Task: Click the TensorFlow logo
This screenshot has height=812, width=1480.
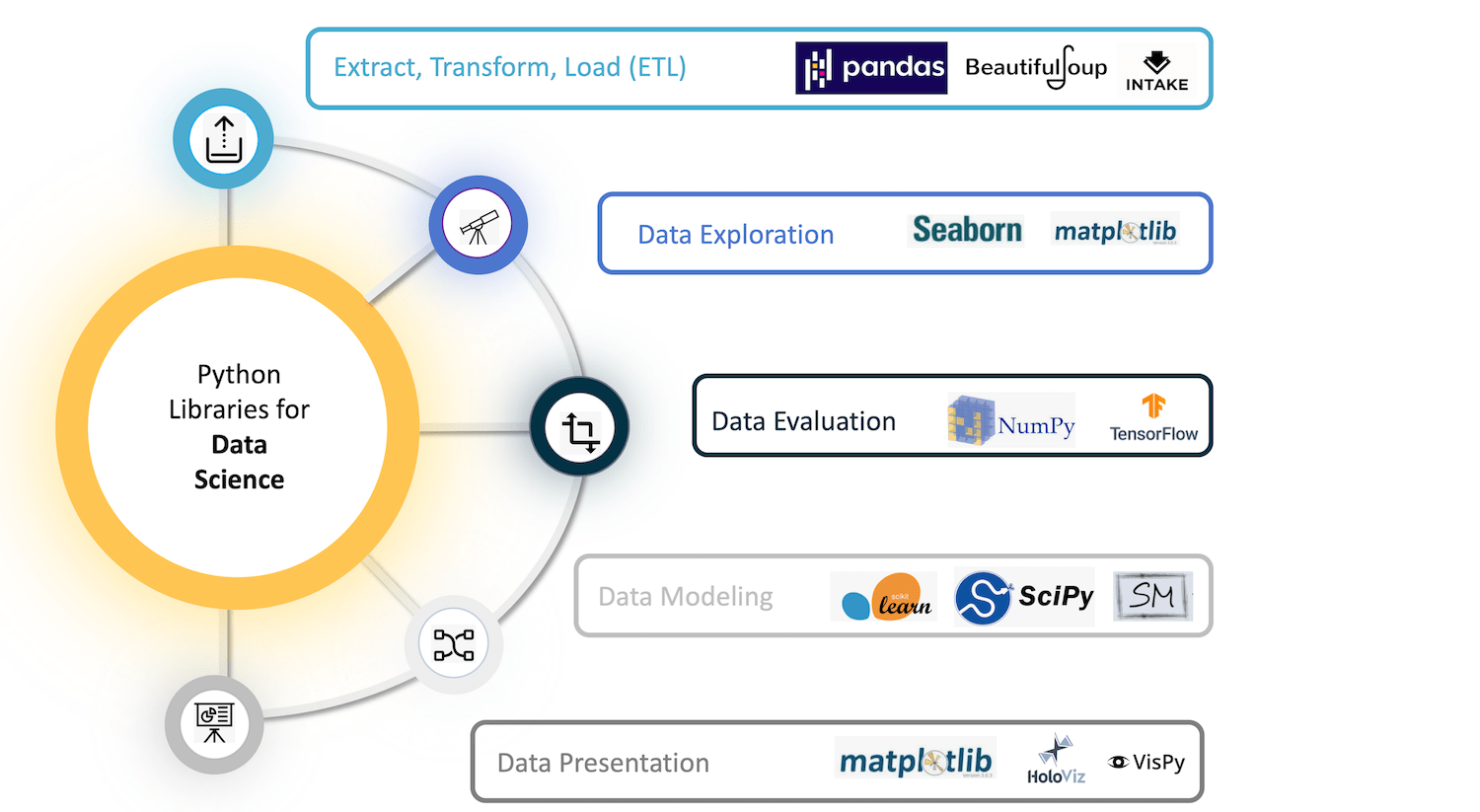Action: (x=1153, y=418)
